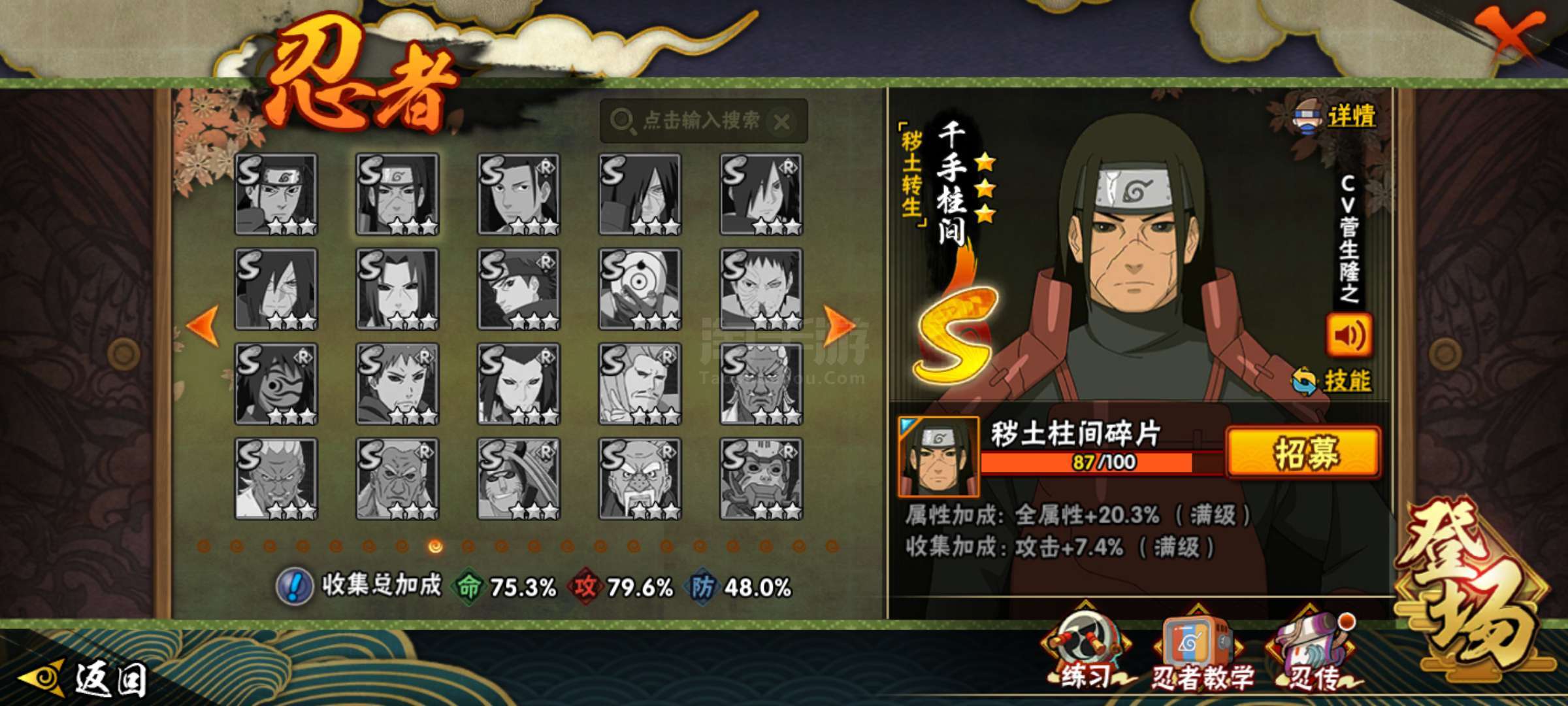Open the 忍者教学 ninja tutorial icon
Image resolution: width=1568 pixels, height=706 pixels.
point(1201,654)
